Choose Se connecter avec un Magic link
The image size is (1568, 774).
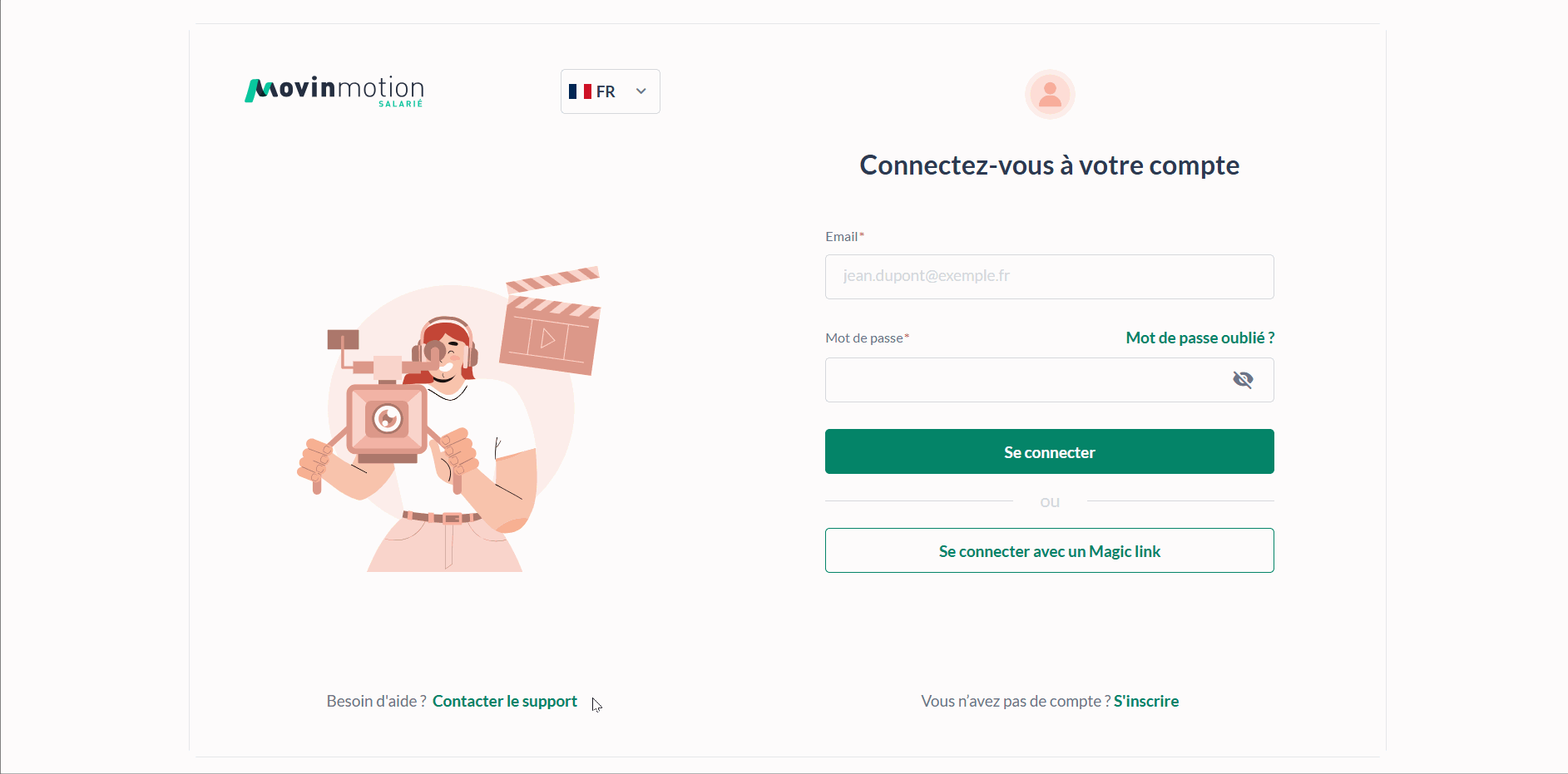pos(1049,551)
